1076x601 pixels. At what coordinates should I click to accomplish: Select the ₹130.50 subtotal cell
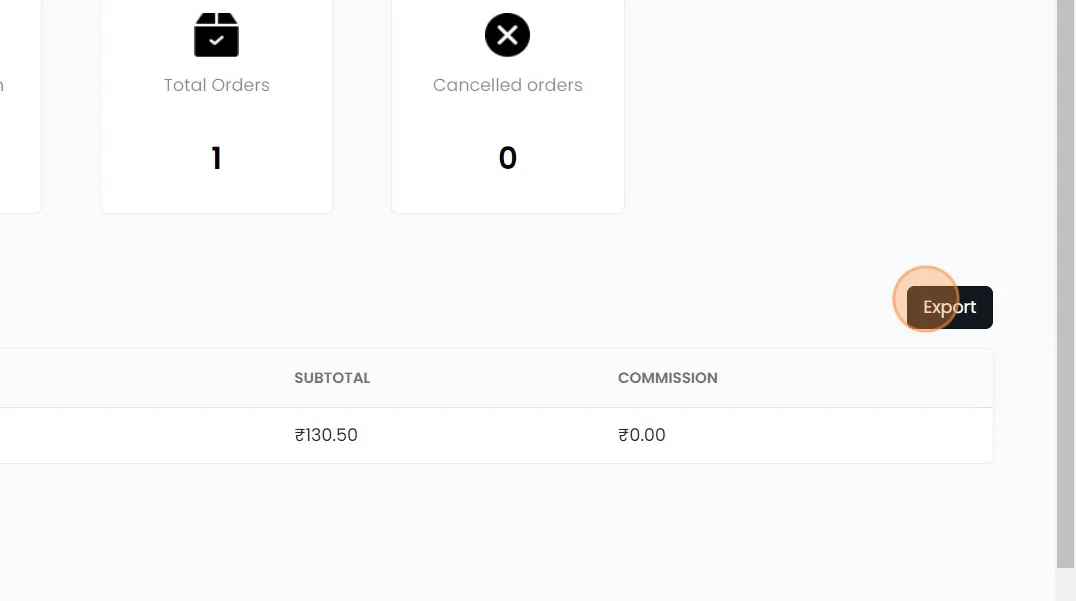click(326, 435)
